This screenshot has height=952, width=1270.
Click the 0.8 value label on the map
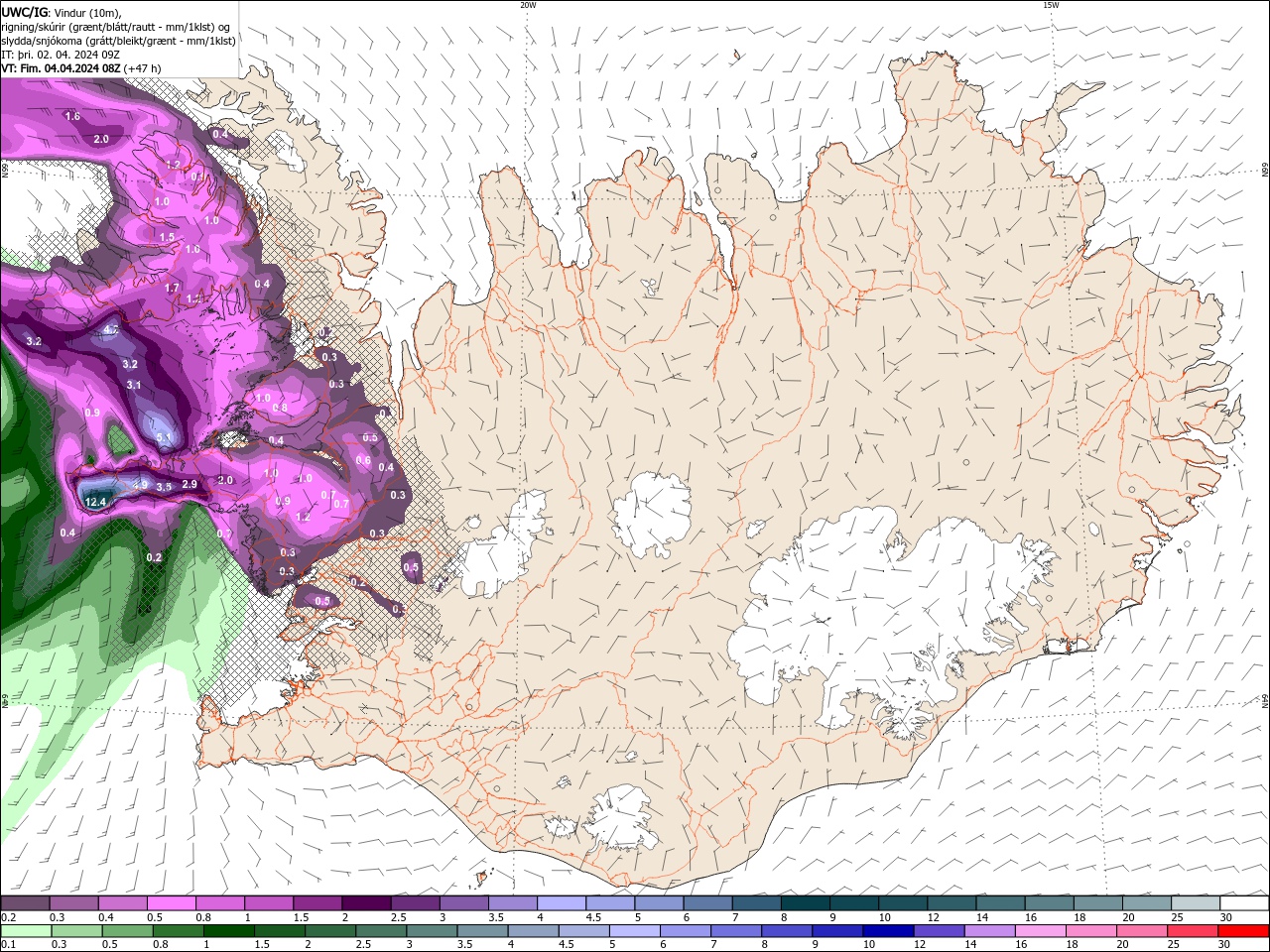point(280,408)
